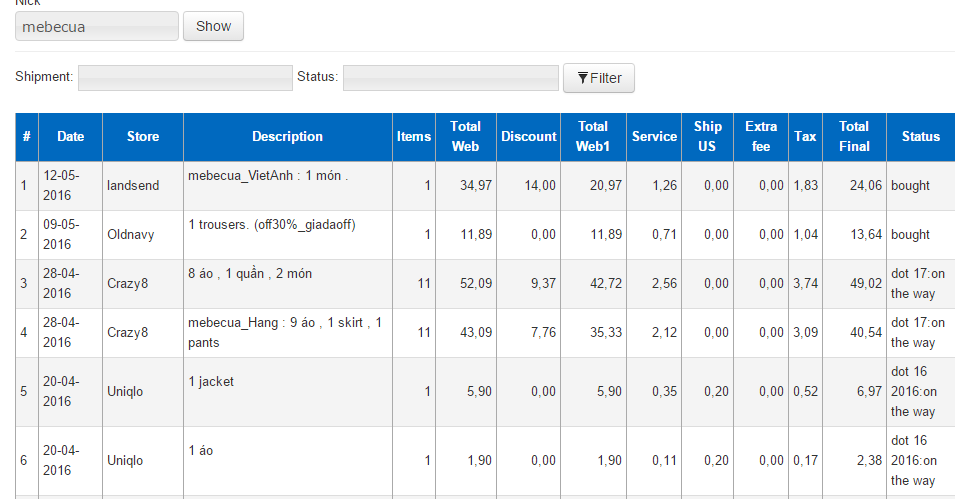
Task: Select the Oldnavy store cell
Action: click(143, 235)
